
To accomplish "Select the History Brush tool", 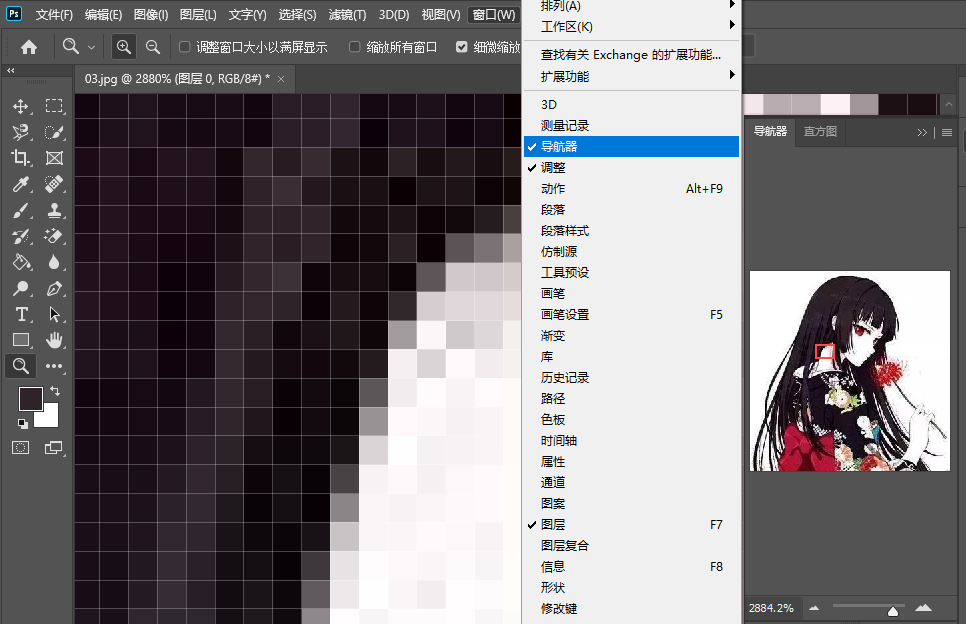I will [x=20, y=237].
